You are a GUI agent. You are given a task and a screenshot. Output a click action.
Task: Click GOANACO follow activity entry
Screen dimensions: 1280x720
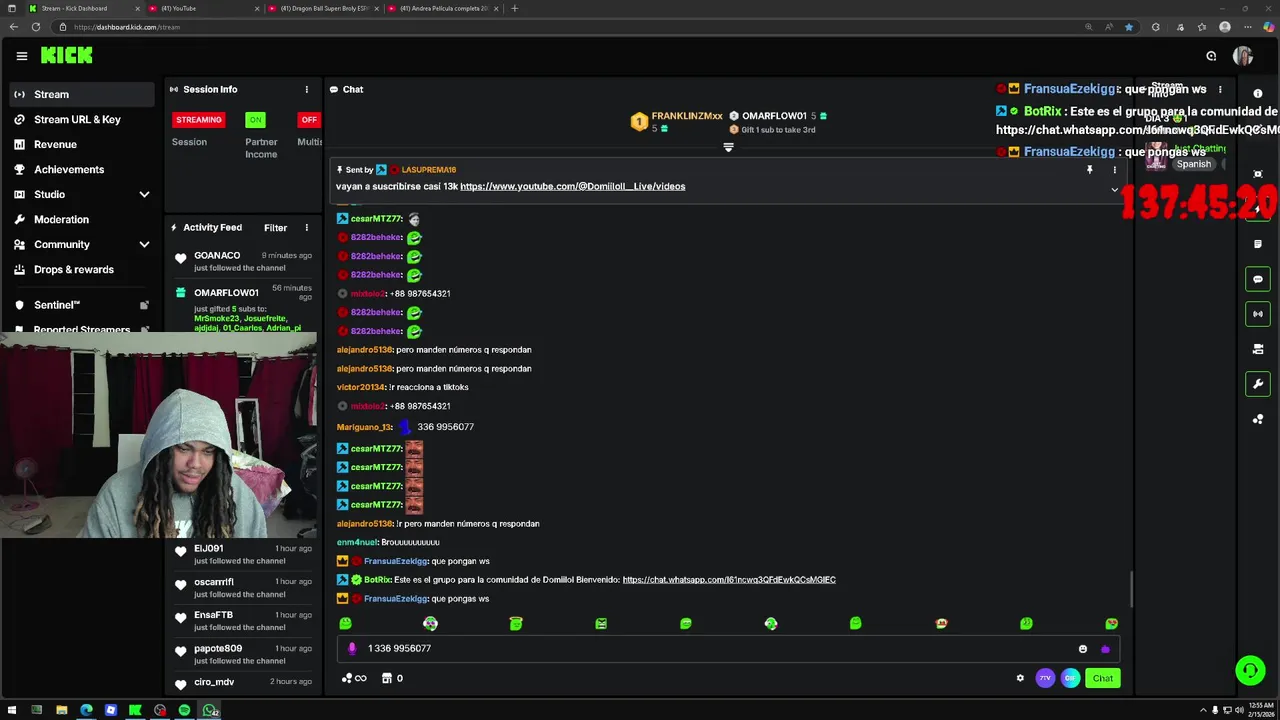coord(243,261)
